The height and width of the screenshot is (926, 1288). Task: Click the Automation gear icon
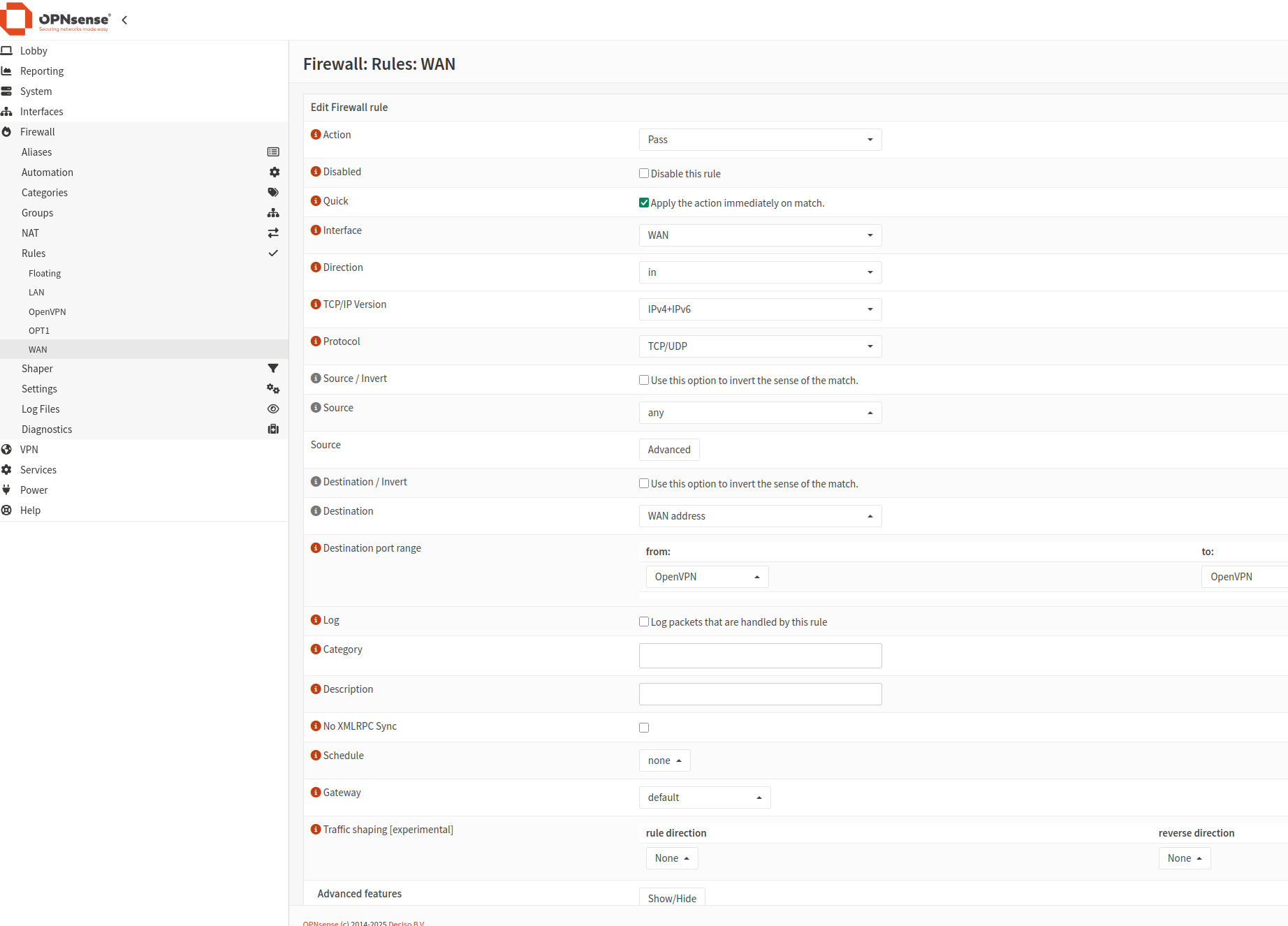(274, 172)
